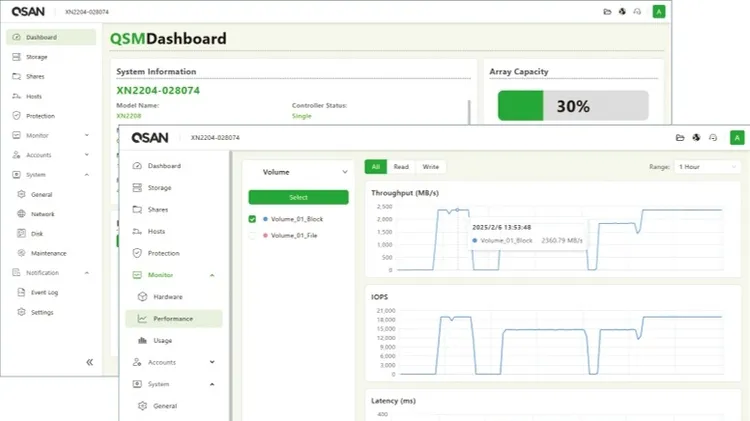The height and width of the screenshot is (421, 750).
Task: Click Array Capacity 30% progress bar
Action: [573, 106]
